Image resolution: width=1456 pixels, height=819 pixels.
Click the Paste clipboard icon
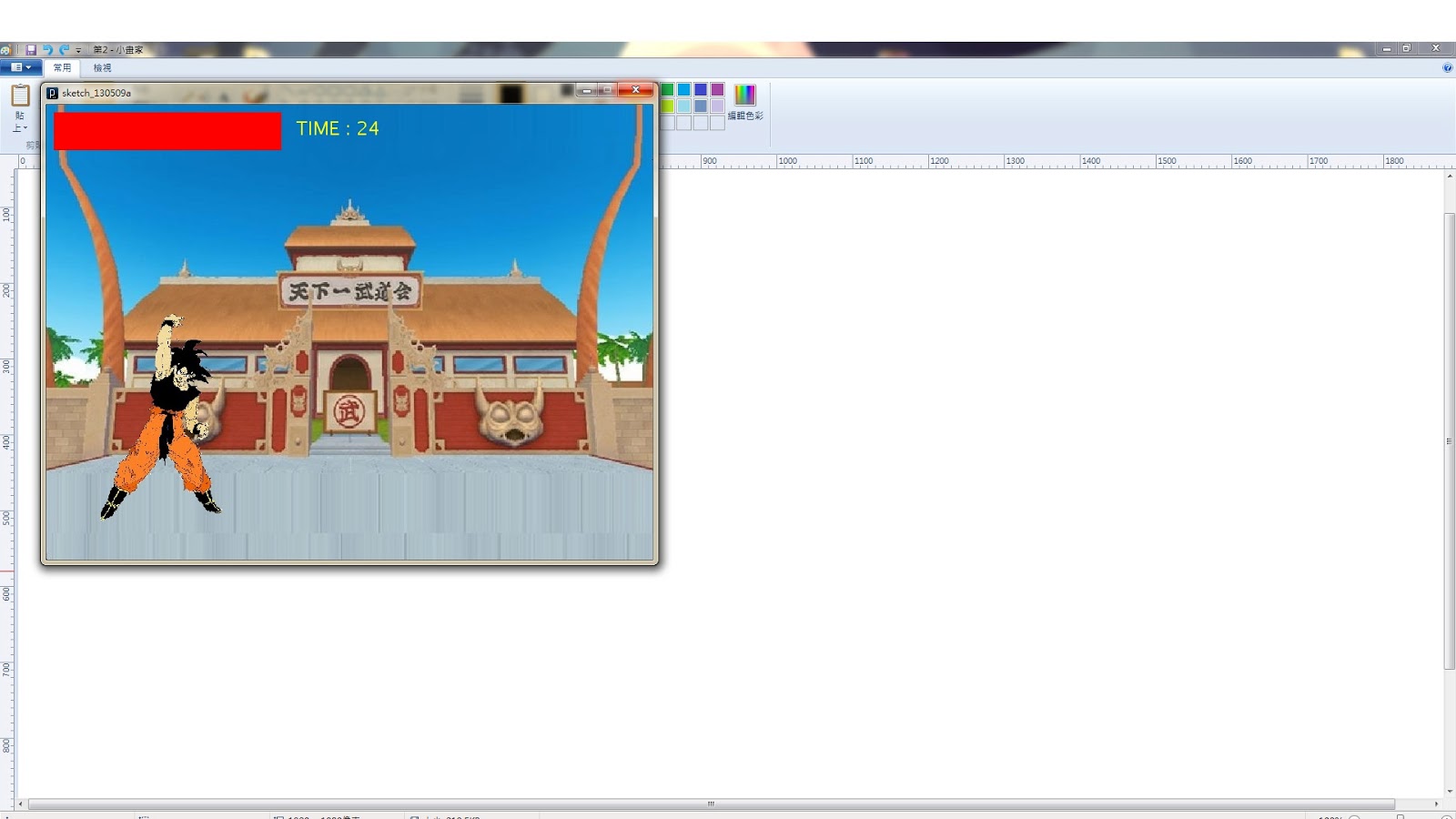(x=20, y=95)
